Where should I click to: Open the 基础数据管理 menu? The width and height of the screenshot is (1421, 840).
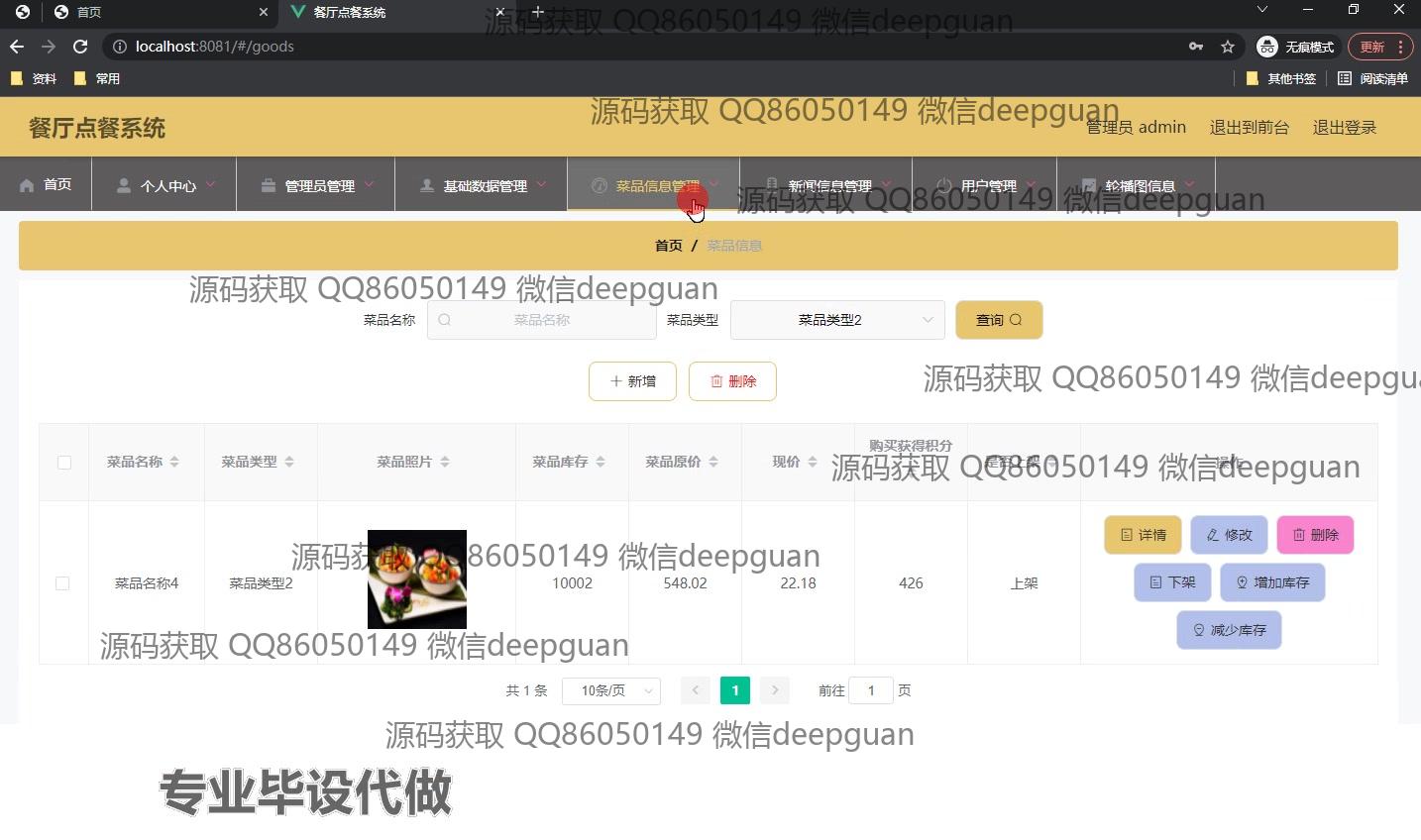(x=482, y=185)
